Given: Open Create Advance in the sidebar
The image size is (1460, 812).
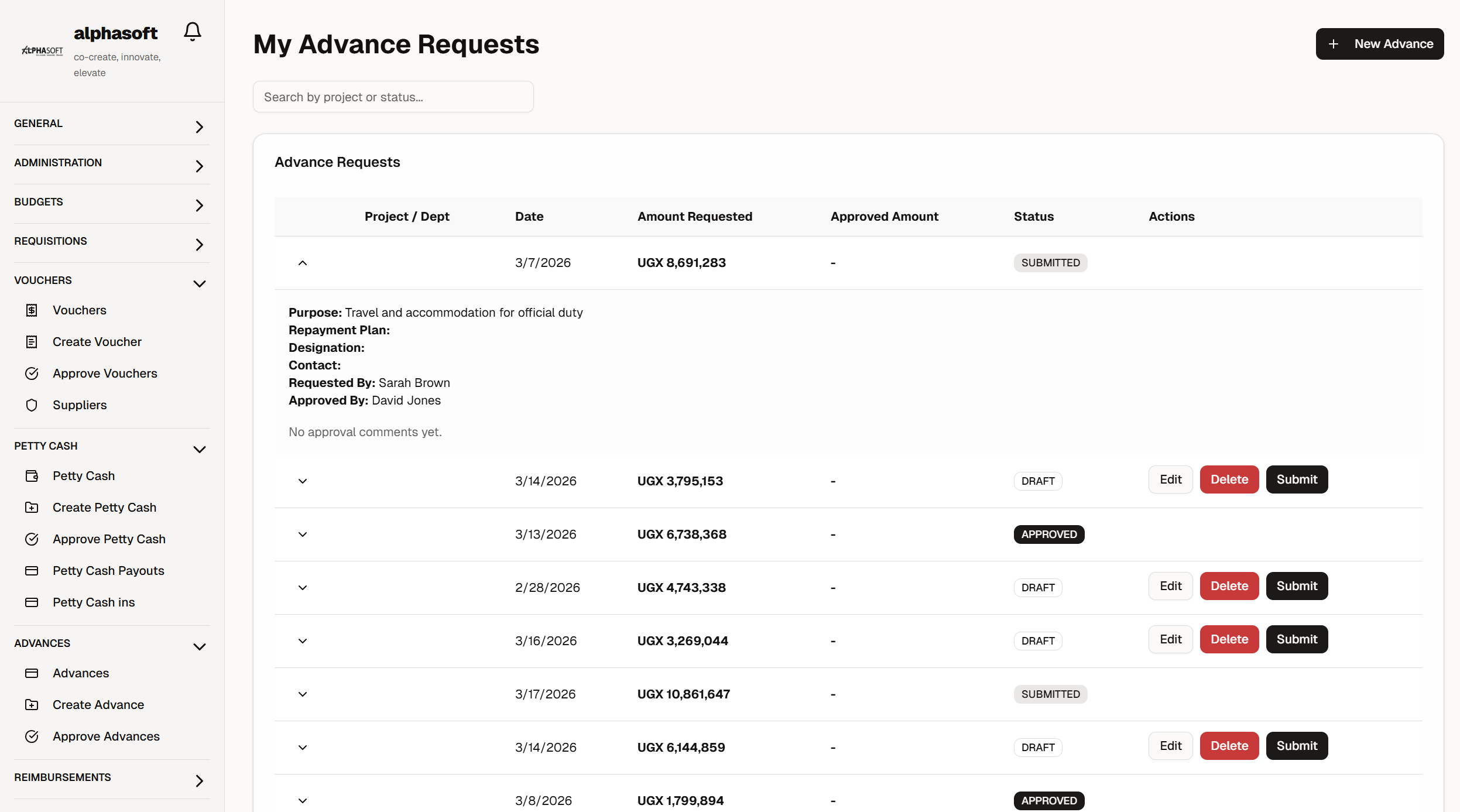Looking at the screenshot, I should 98,705.
